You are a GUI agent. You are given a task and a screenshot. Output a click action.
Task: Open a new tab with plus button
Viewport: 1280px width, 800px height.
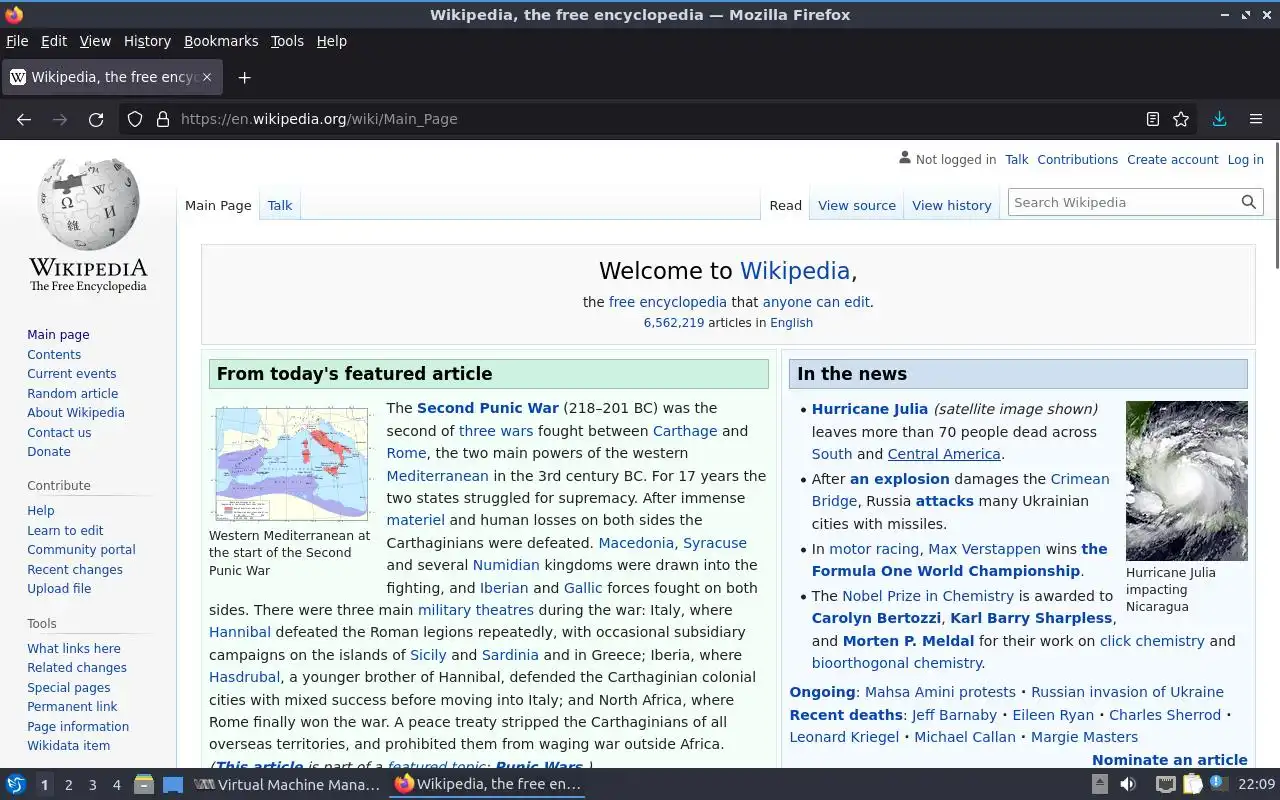244,77
